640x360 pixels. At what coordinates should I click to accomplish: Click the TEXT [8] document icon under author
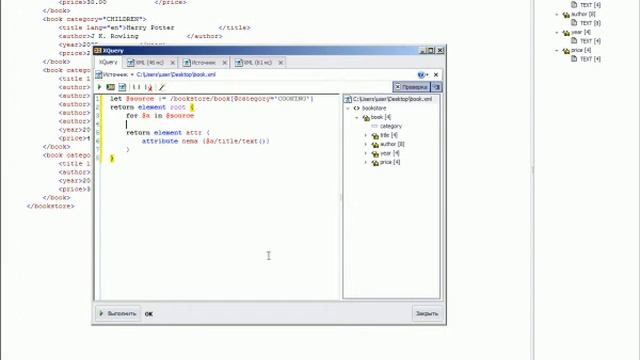(x=574, y=23)
